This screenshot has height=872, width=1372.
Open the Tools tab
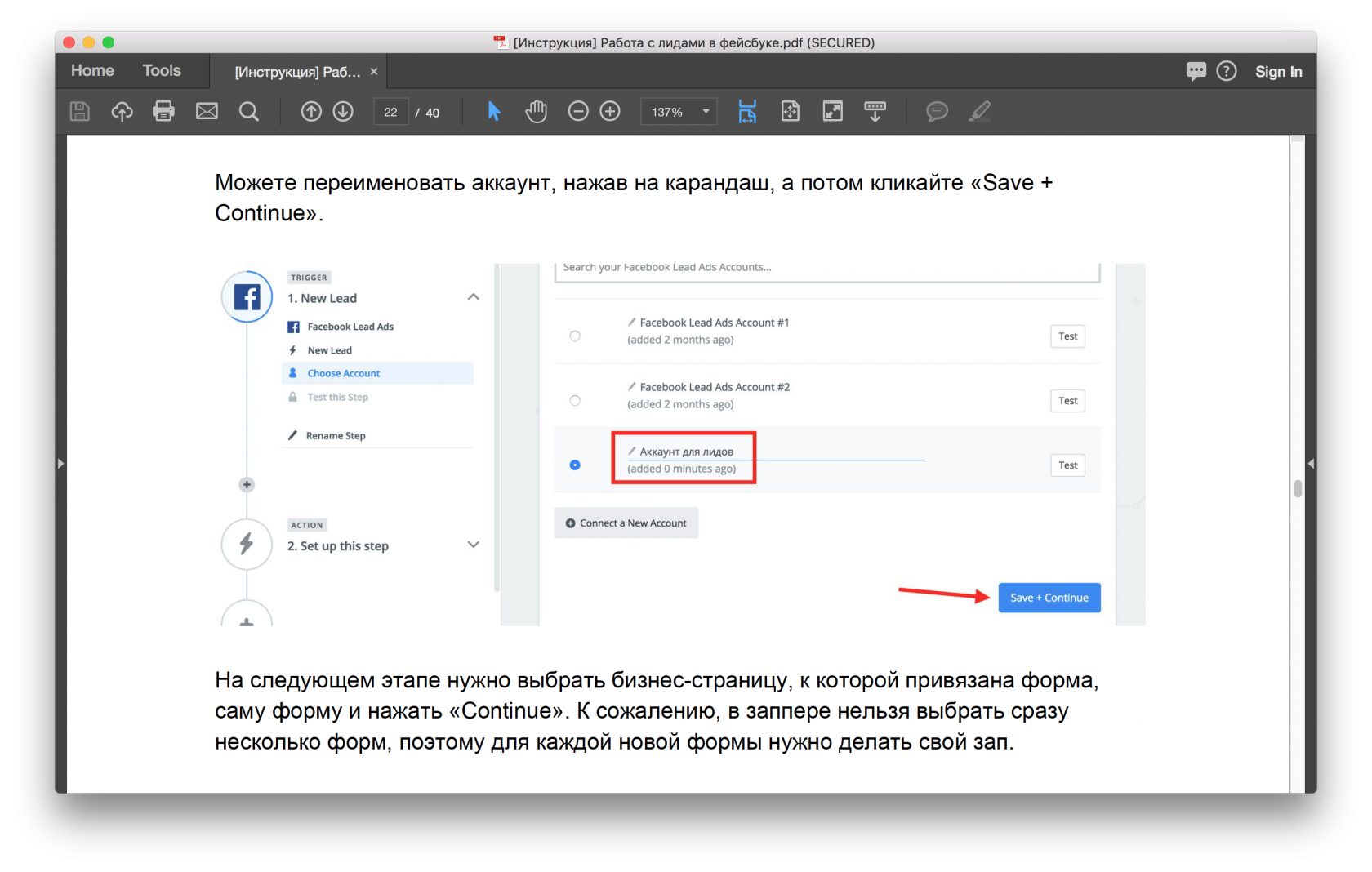[162, 71]
